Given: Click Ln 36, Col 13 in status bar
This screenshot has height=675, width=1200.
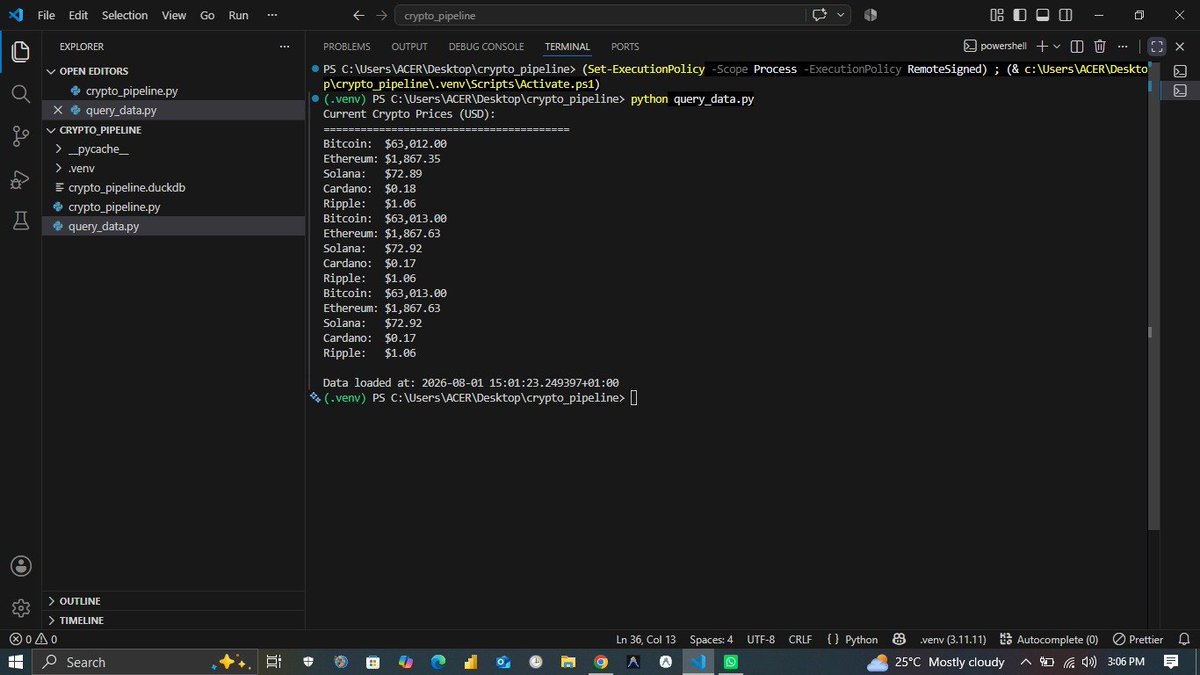Looking at the screenshot, I should pos(646,639).
